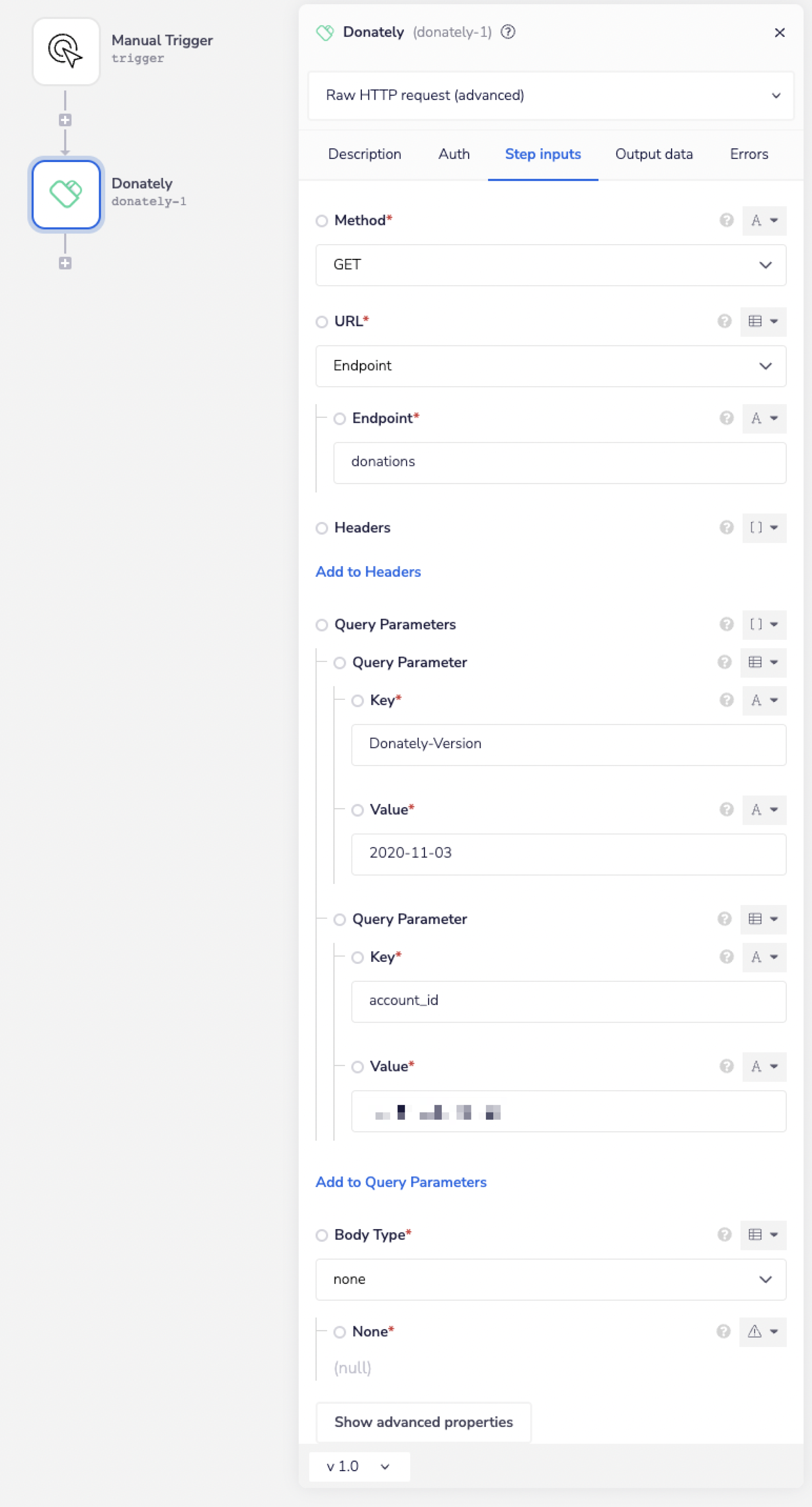Click Show advanced properties button
Image resolution: width=812 pixels, height=1507 pixels.
point(423,1422)
